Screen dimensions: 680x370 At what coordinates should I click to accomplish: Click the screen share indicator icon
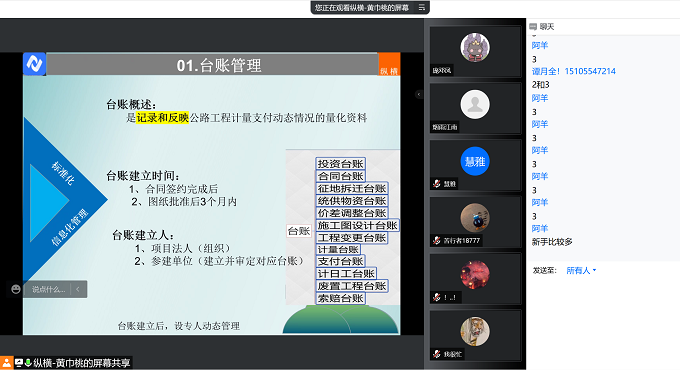pos(19,363)
